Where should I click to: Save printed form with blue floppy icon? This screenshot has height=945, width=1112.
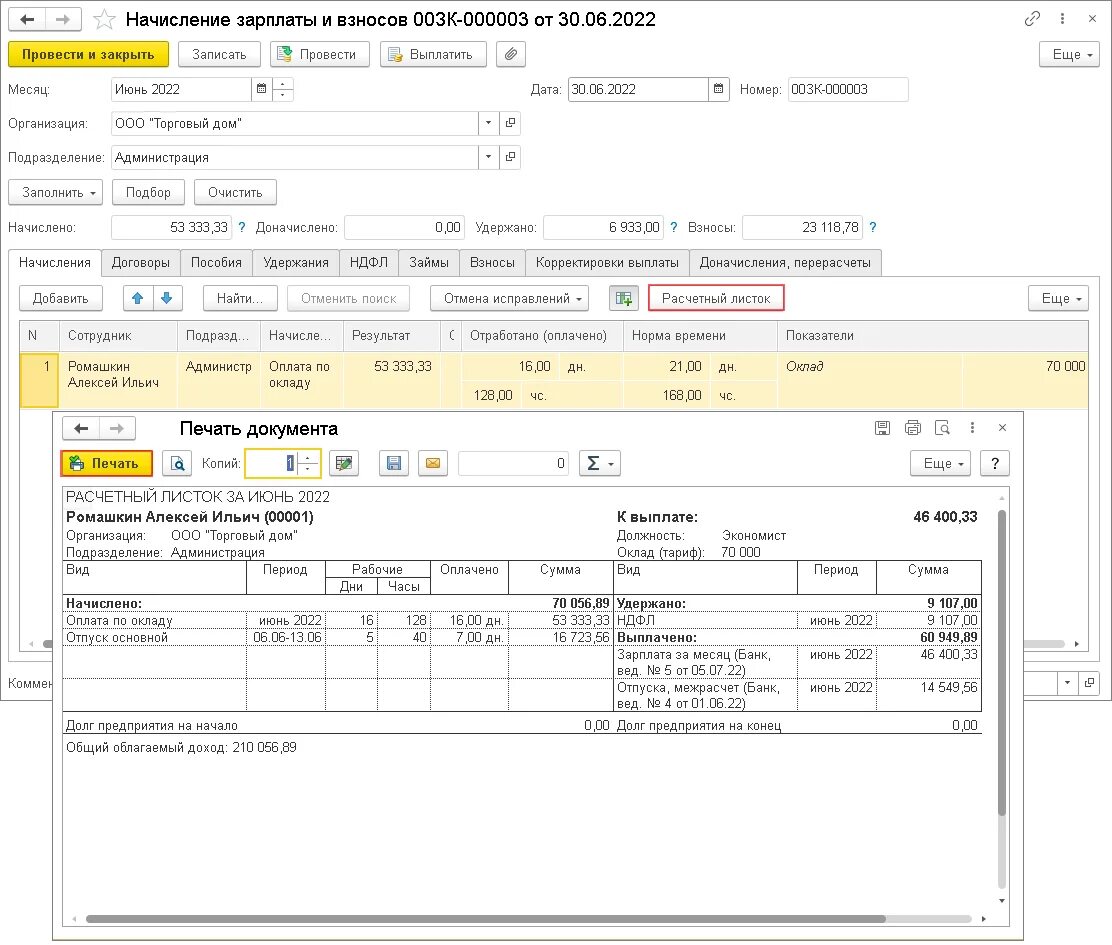tap(394, 464)
